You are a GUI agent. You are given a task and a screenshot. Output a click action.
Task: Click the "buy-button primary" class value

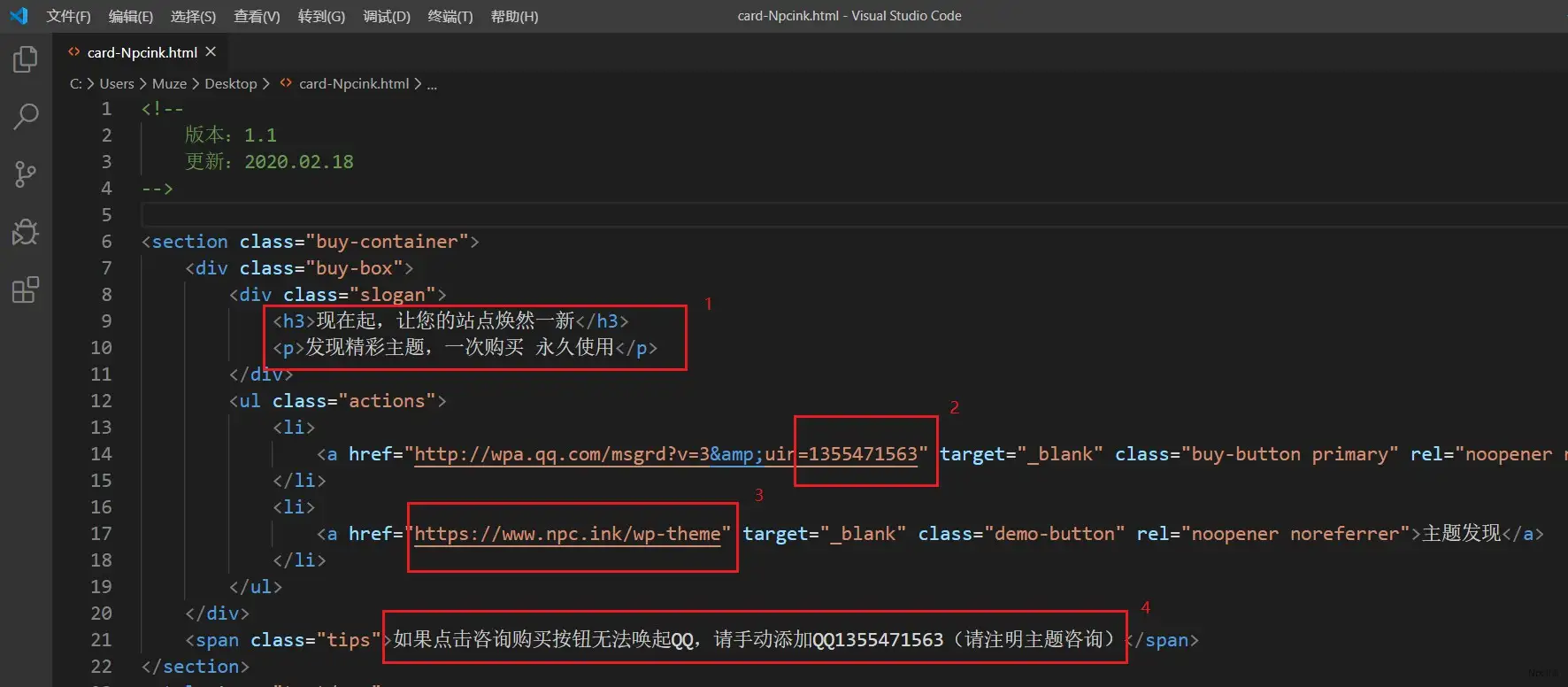(1289, 454)
